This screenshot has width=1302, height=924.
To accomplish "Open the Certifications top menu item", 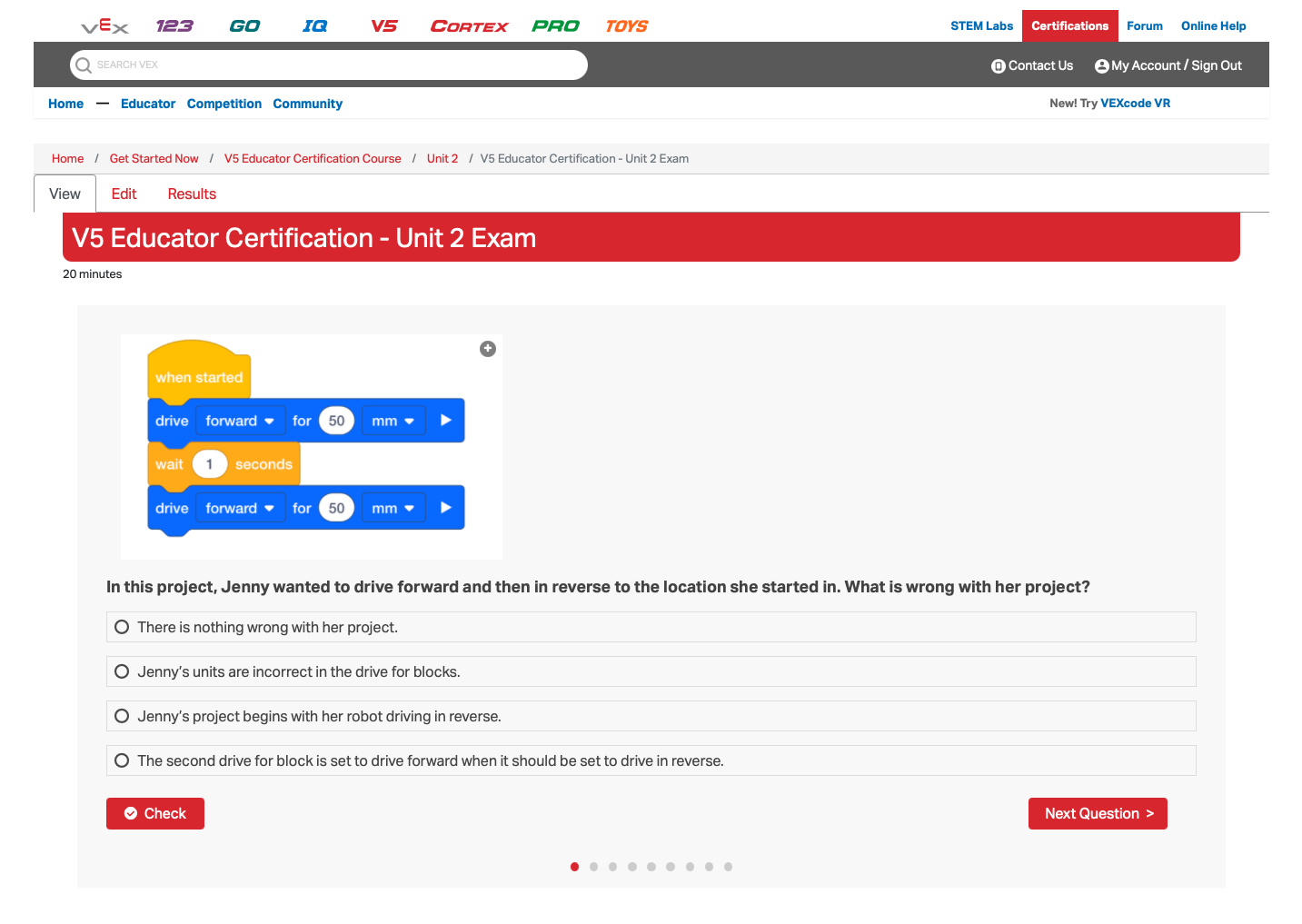I will click(x=1069, y=25).
